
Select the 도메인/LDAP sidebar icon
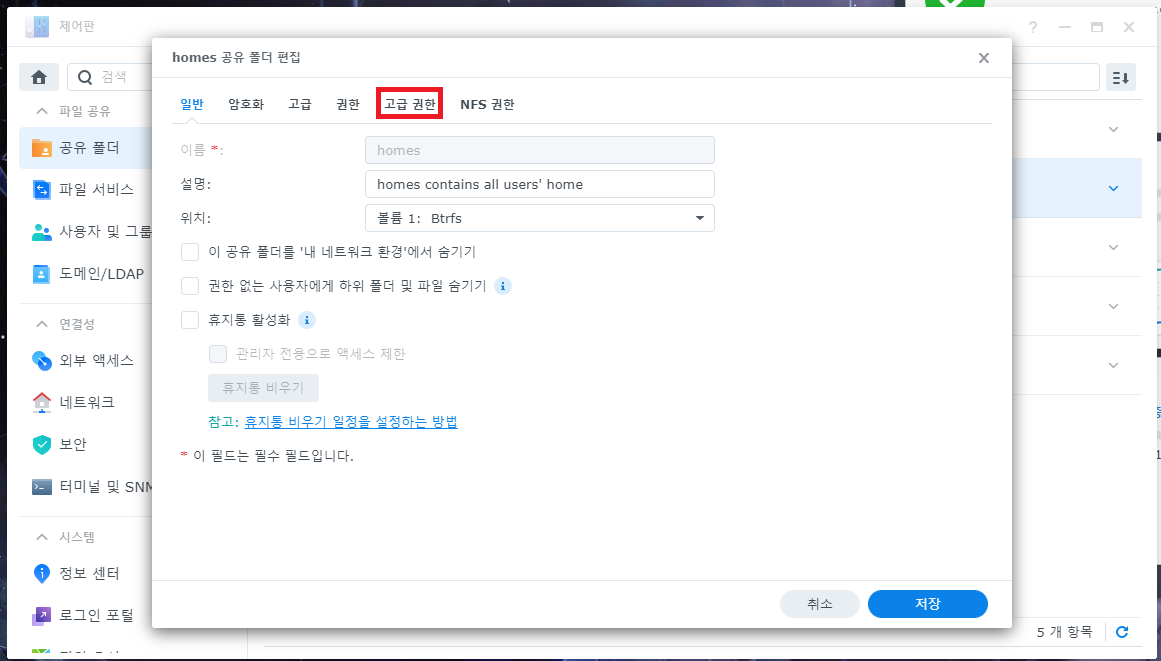(41, 273)
